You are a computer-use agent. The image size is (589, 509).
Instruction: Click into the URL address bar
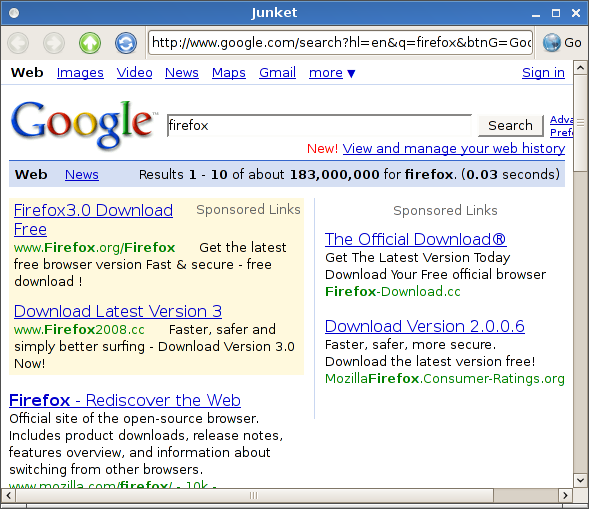point(340,43)
